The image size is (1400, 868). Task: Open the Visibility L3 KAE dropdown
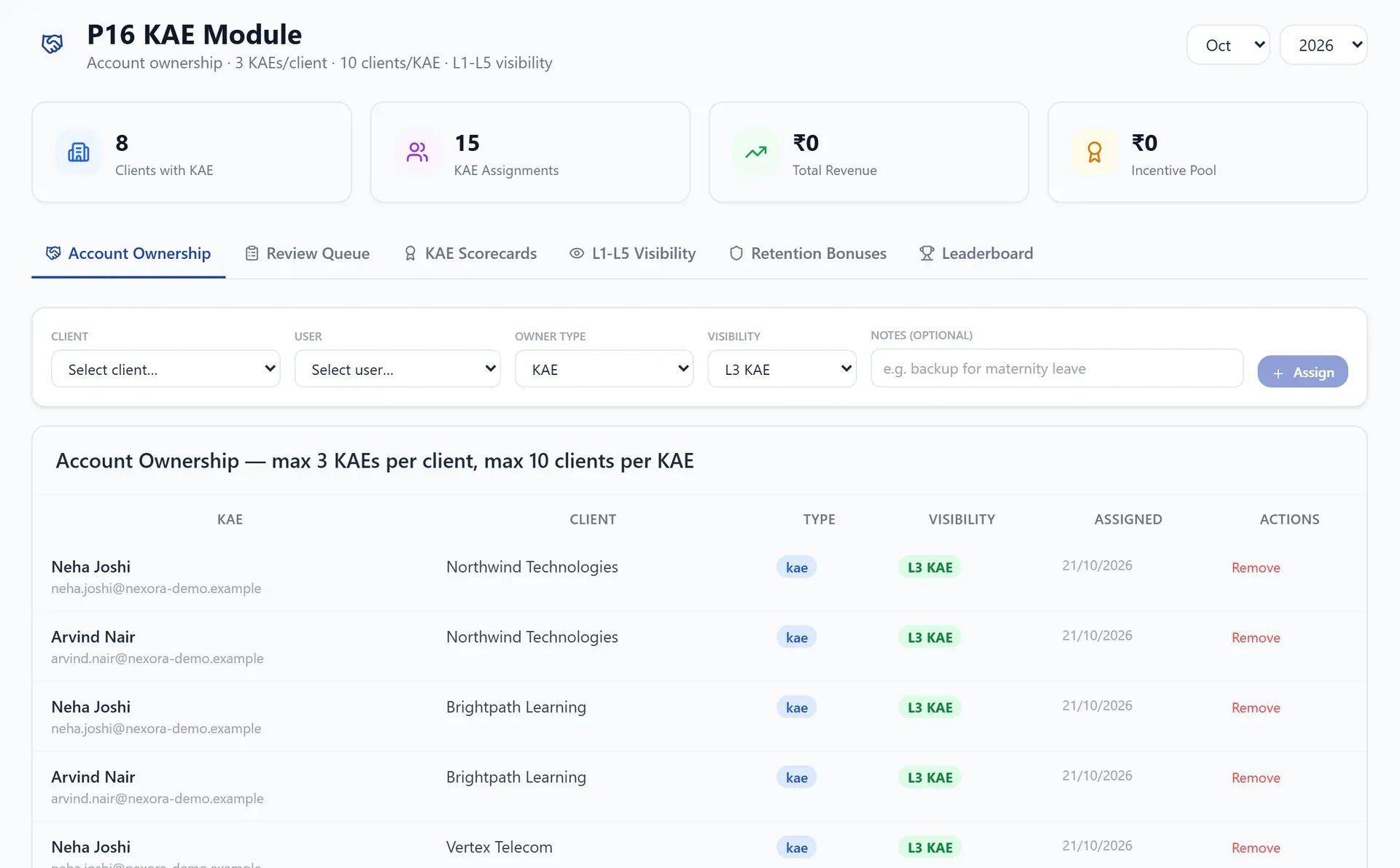pos(782,369)
